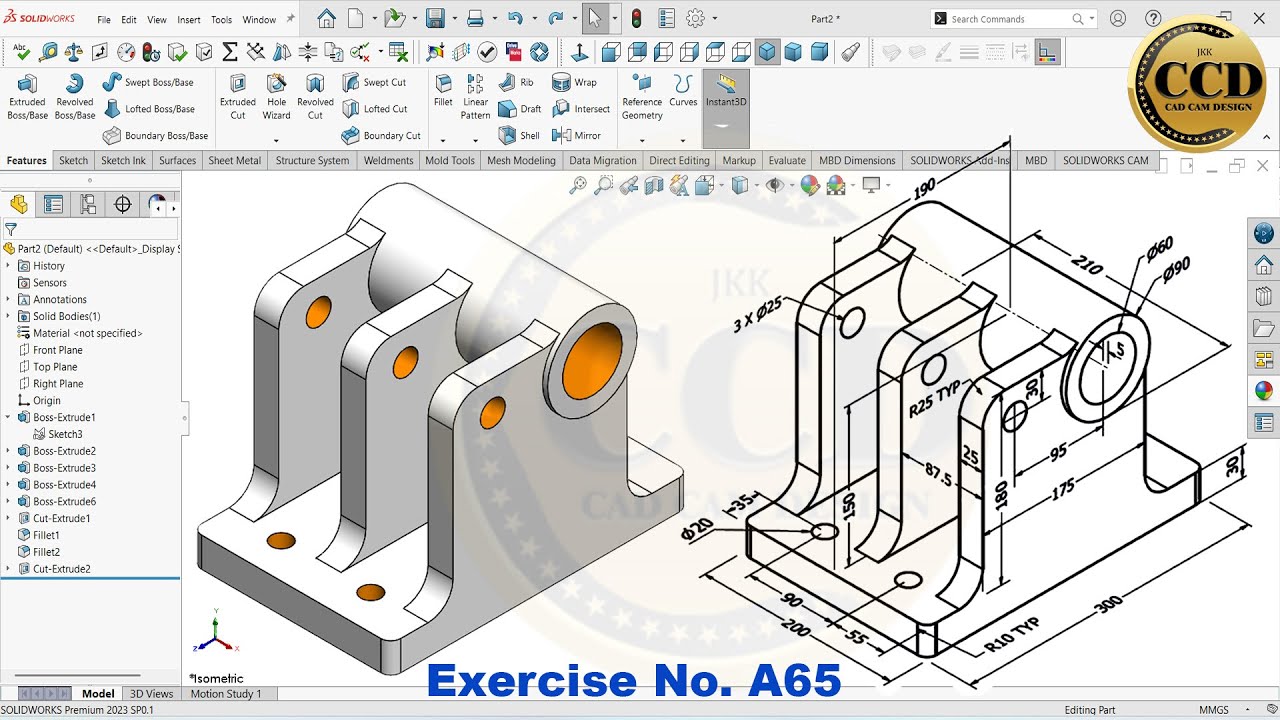The image size is (1280, 720).
Task: Open the Curves tool menu
Action: tap(683, 90)
